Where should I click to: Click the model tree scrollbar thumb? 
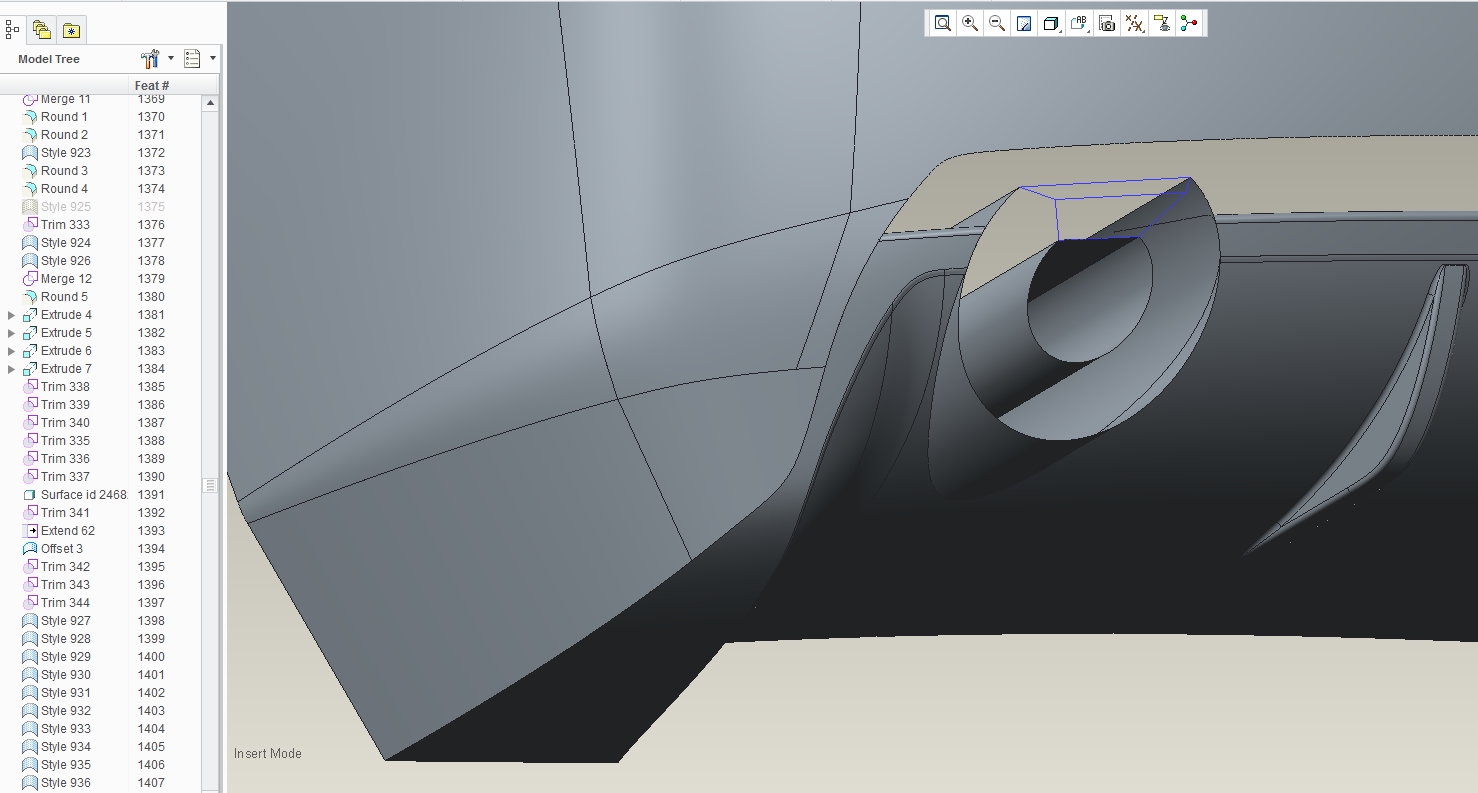pyautogui.click(x=210, y=485)
